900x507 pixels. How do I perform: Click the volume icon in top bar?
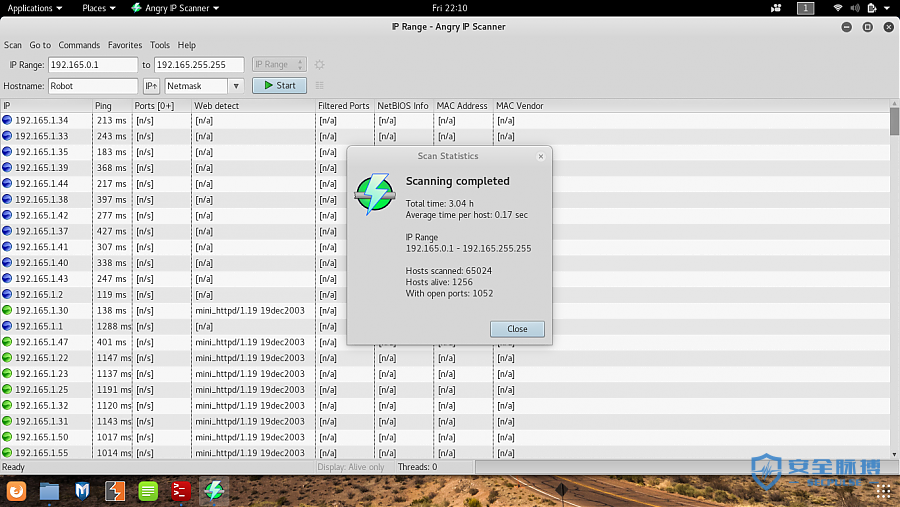pyautogui.click(x=855, y=8)
